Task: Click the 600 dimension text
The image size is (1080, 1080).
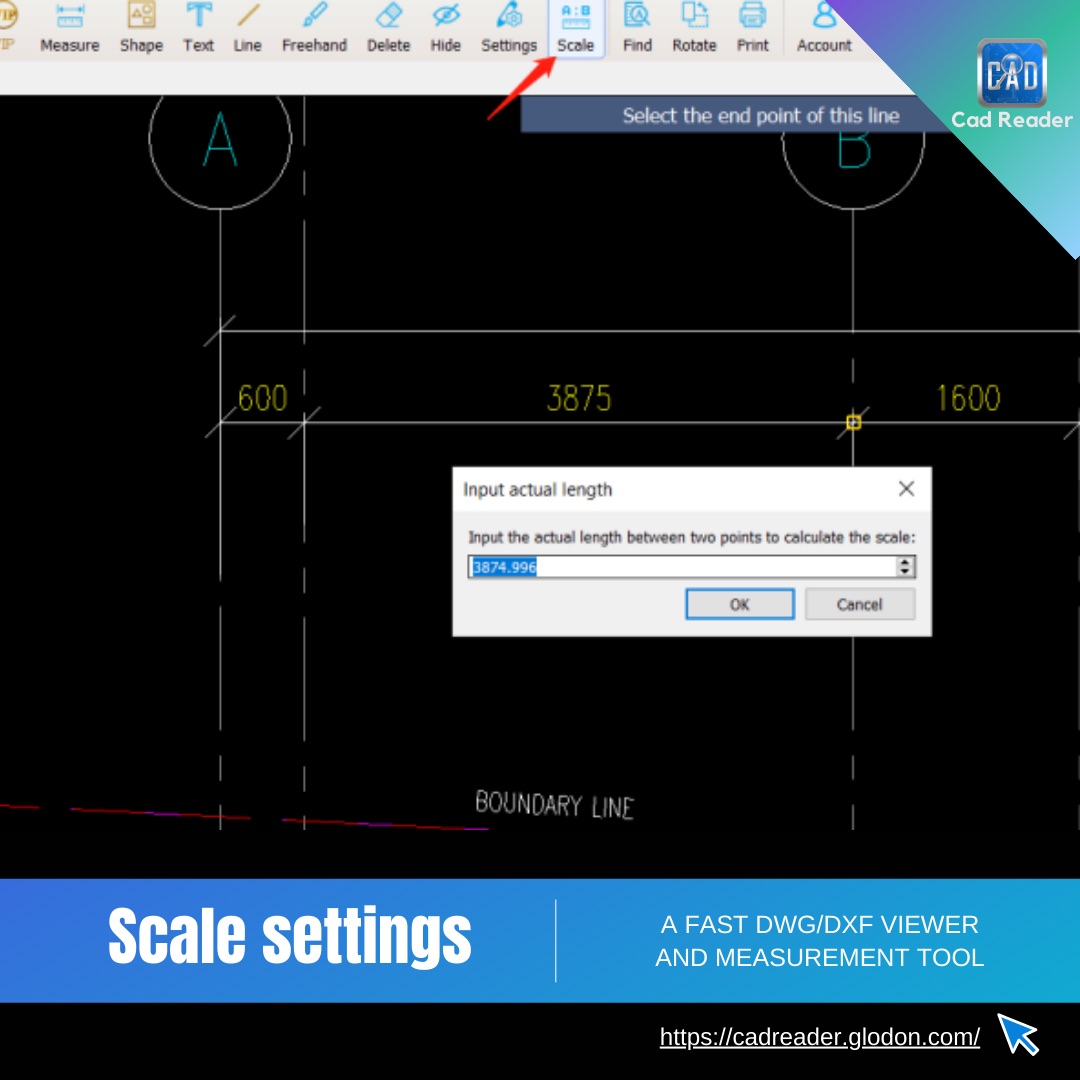Action: [x=262, y=398]
